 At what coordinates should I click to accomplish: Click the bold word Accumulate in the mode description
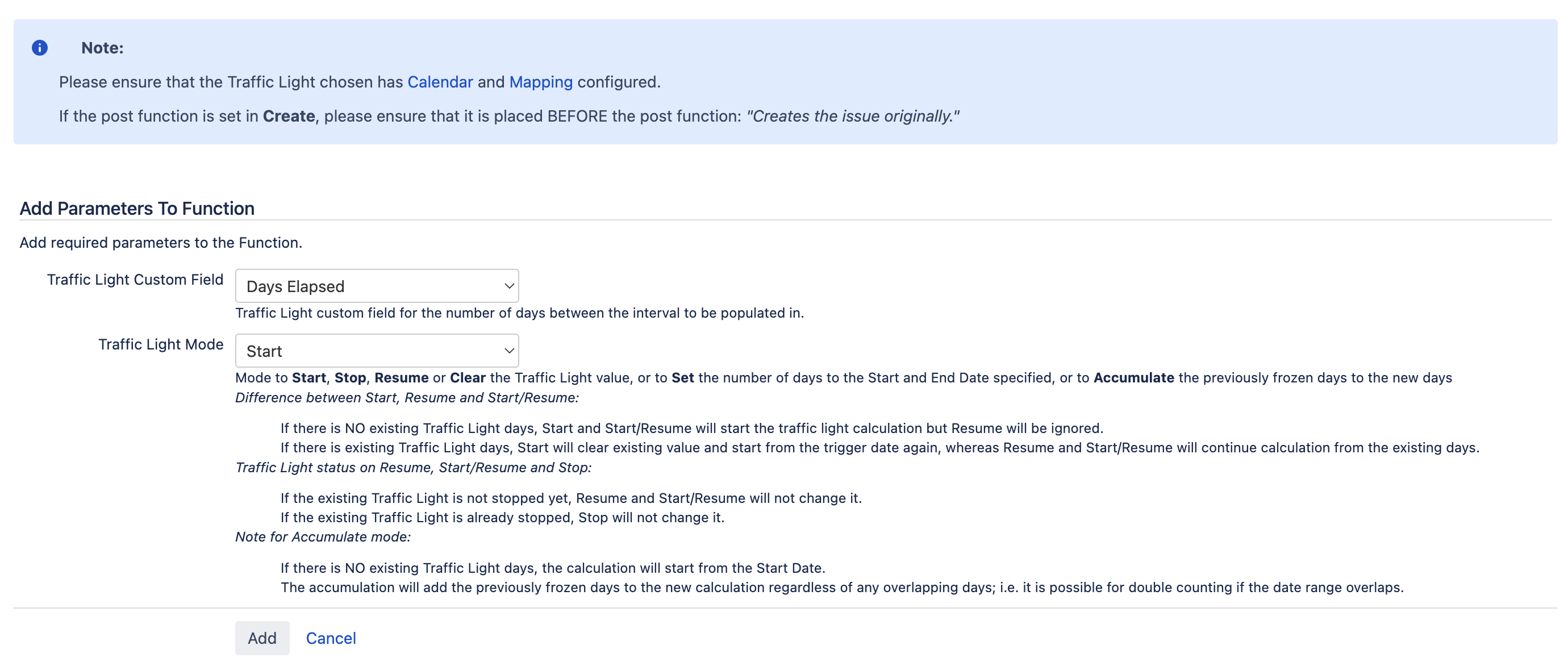click(1133, 377)
